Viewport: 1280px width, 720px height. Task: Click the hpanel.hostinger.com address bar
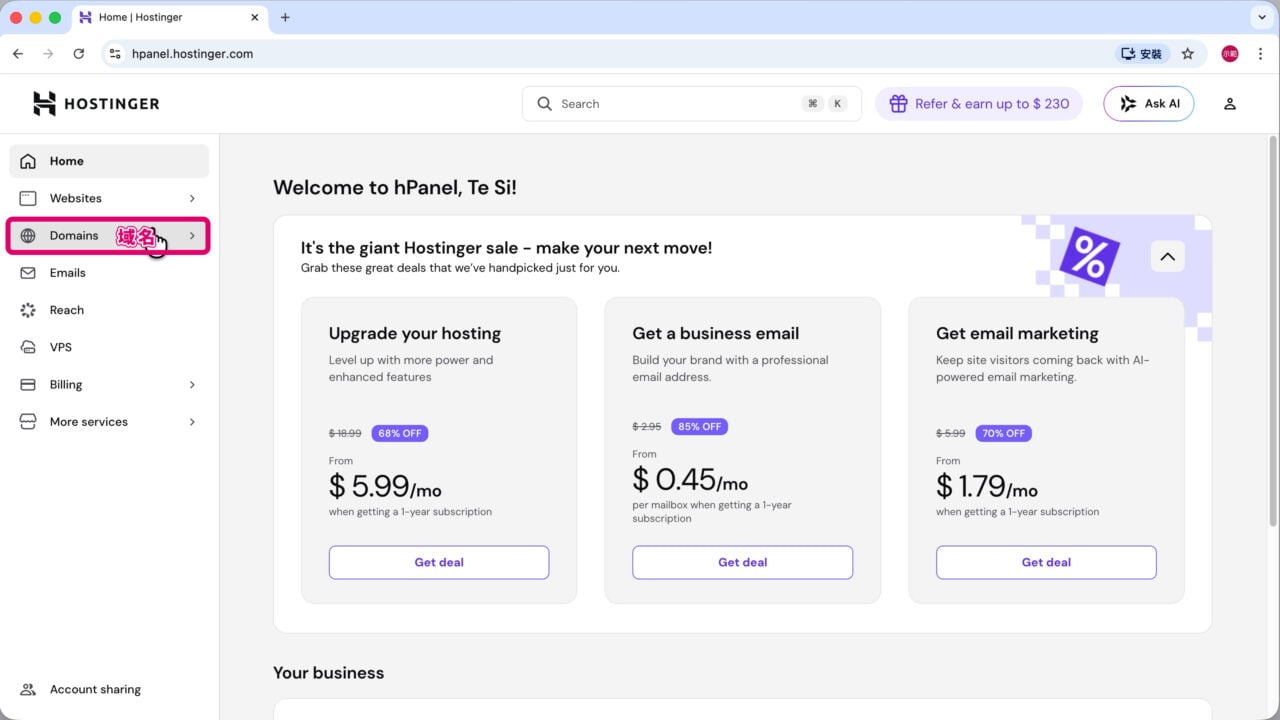[x=192, y=54]
